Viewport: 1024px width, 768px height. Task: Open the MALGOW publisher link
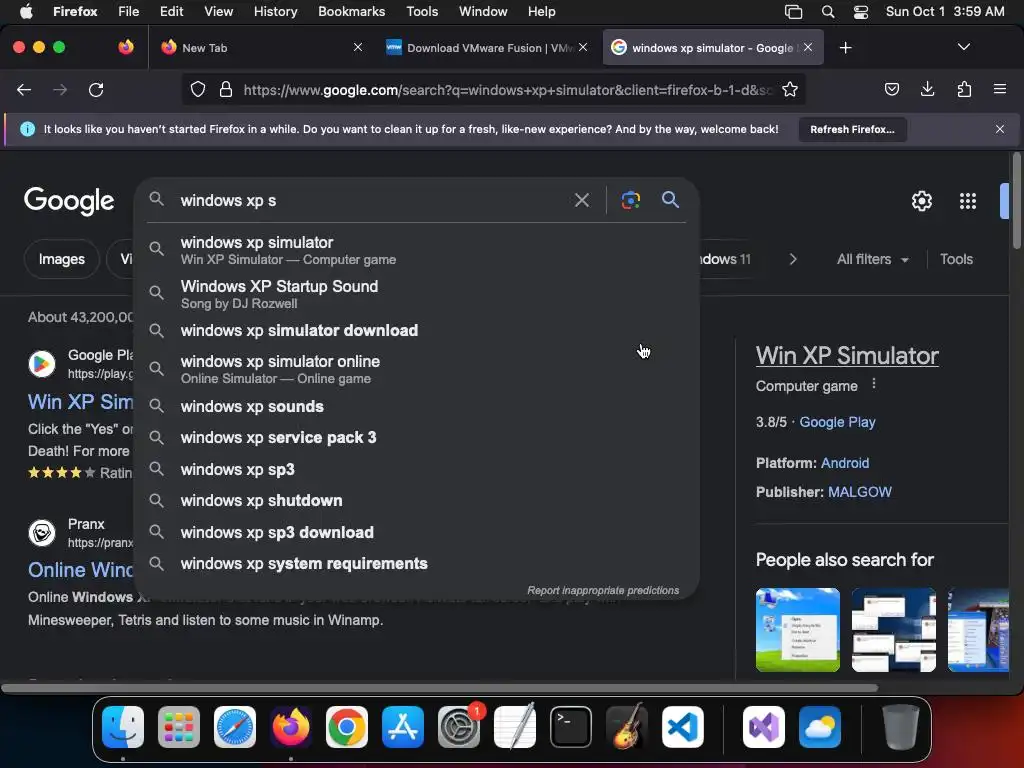[859, 492]
